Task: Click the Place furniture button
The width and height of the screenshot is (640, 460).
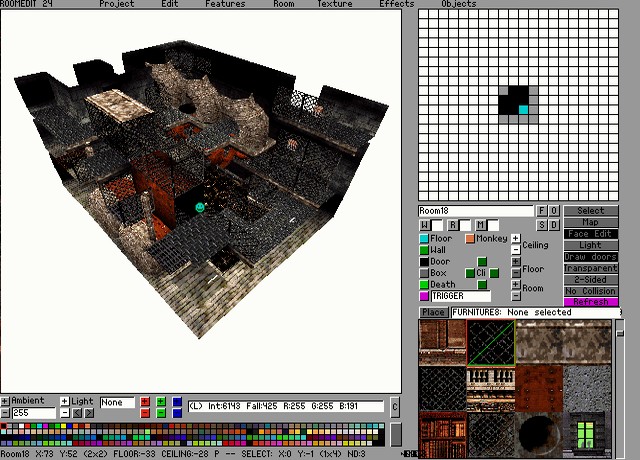Action: coord(433,312)
